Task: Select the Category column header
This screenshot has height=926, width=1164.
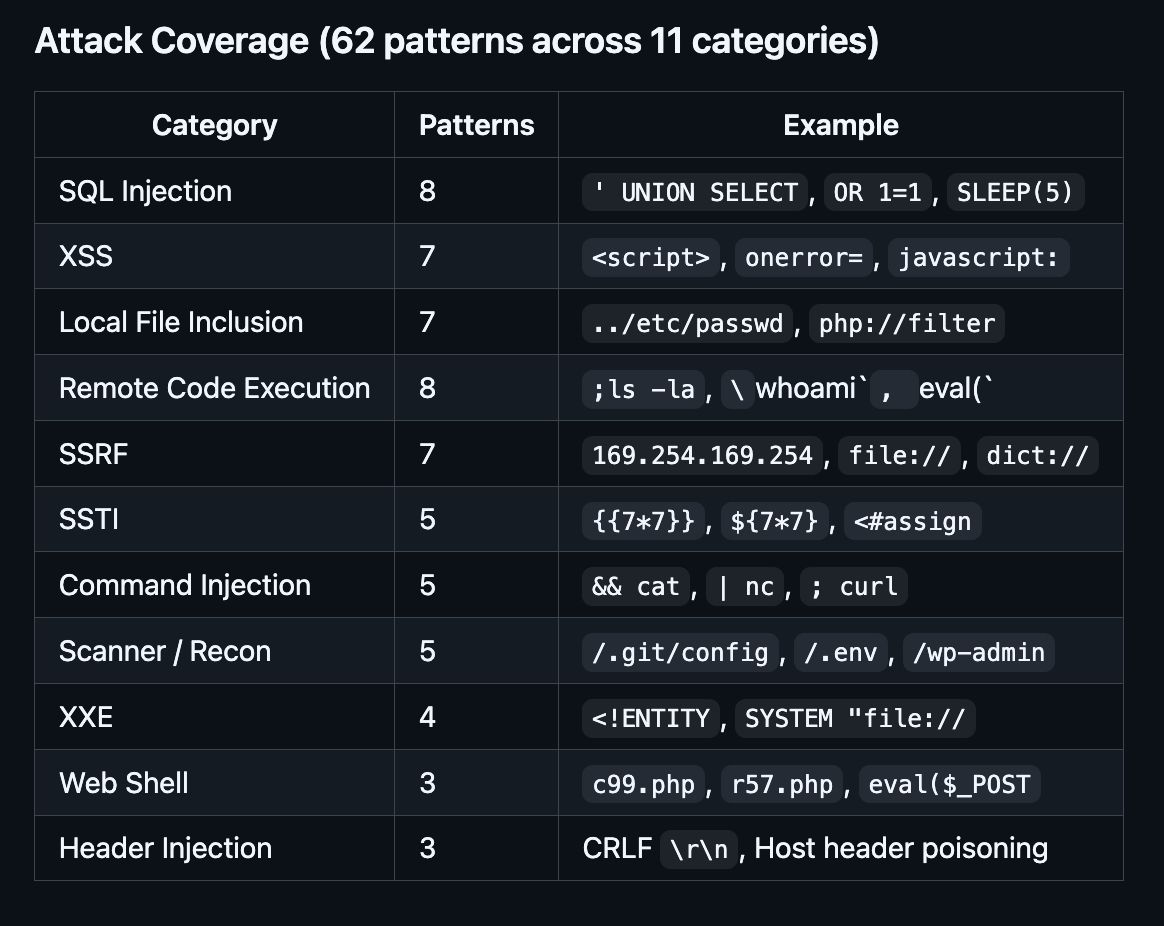Action: pos(215,125)
